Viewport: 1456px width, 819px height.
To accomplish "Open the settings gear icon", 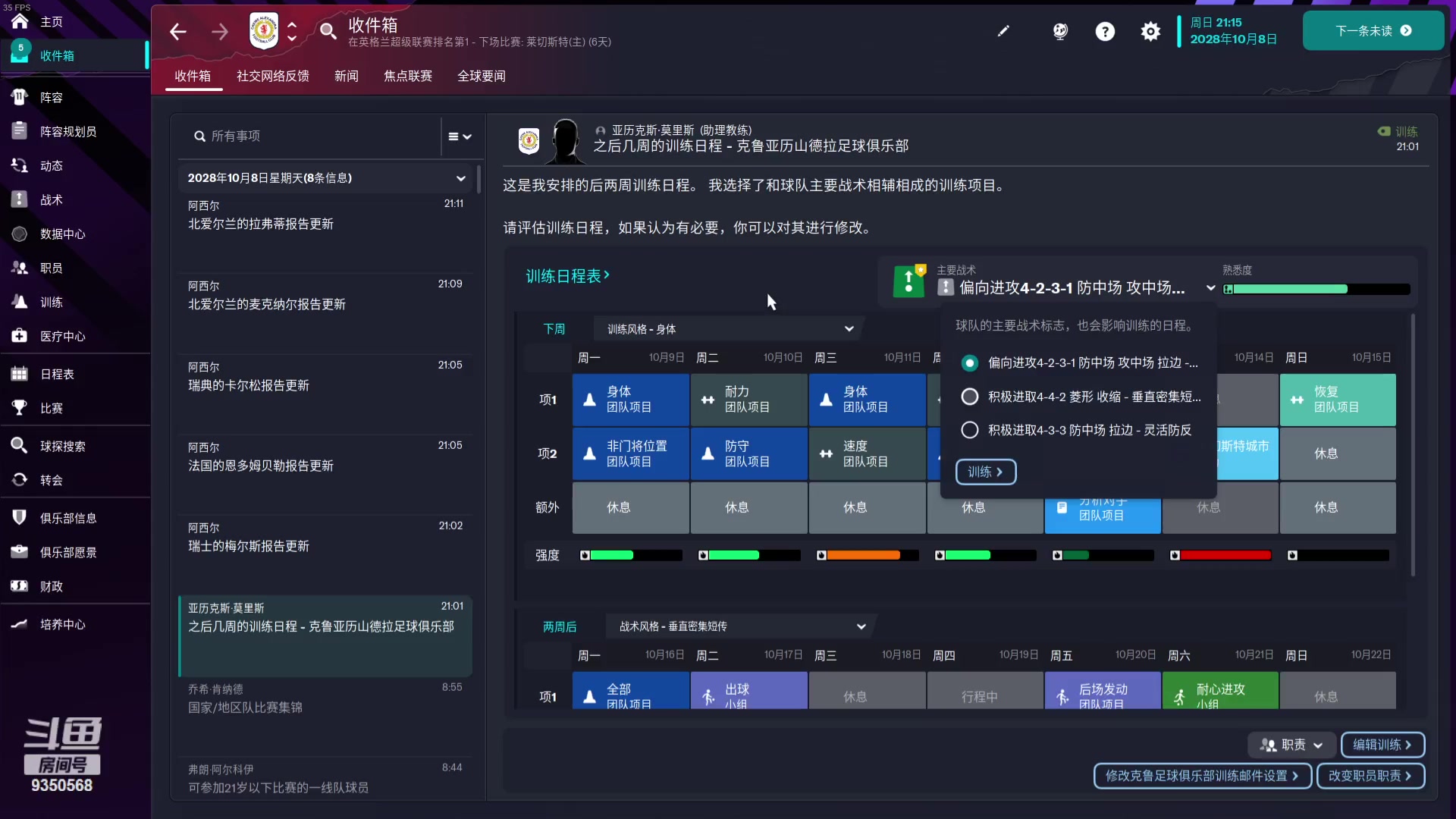I will pyautogui.click(x=1150, y=31).
